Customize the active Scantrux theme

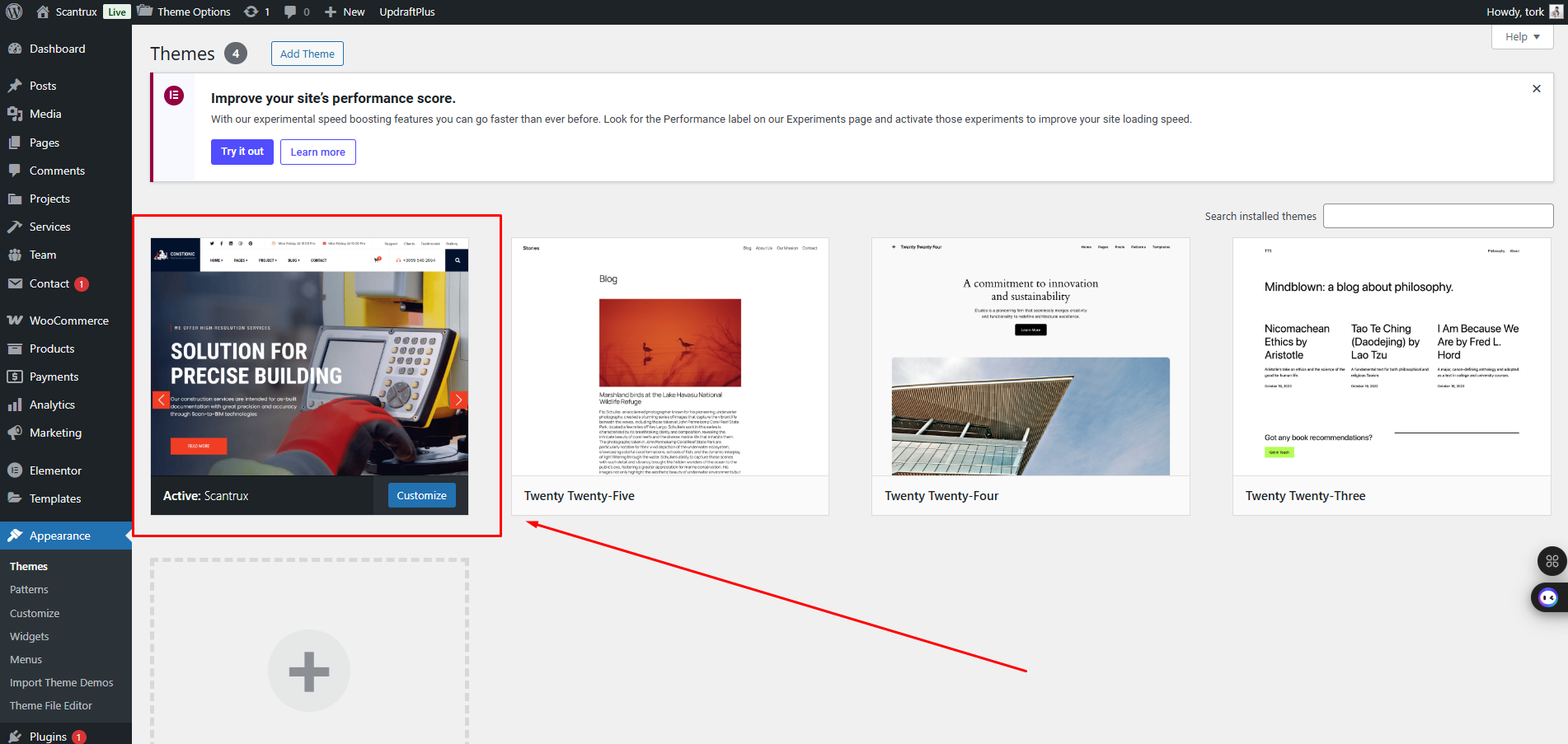pyautogui.click(x=421, y=495)
